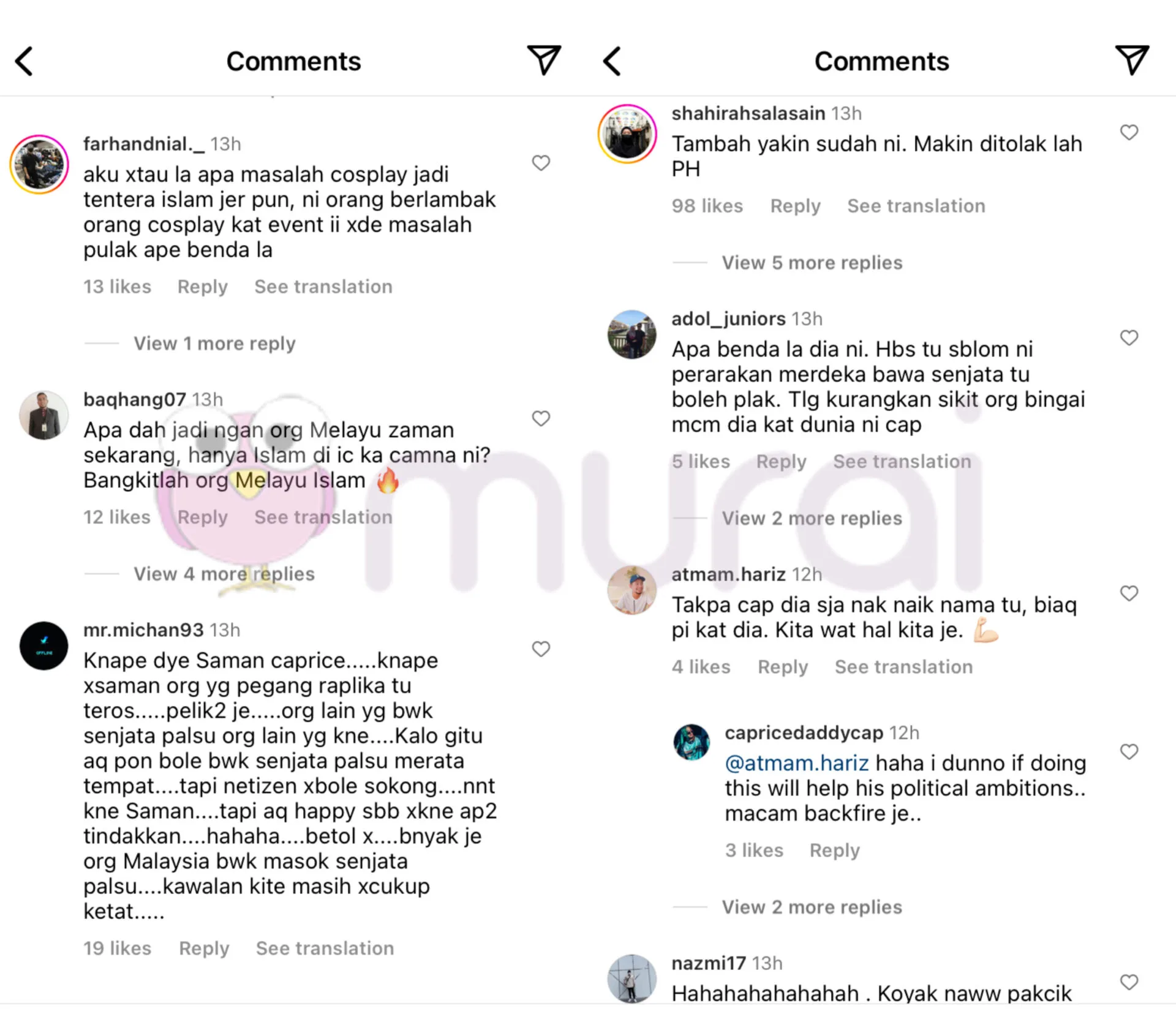Open capricedaddycap profile avatar

point(692,742)
